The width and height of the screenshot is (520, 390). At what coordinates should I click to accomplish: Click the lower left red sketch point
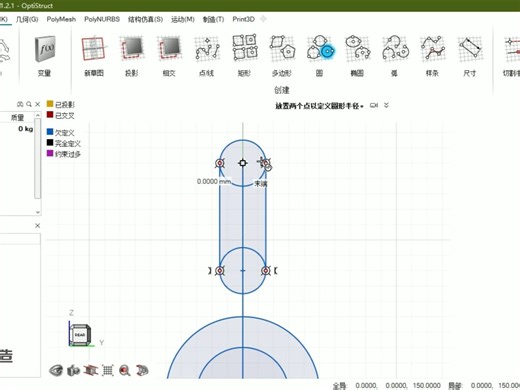(x=220, y=271)
